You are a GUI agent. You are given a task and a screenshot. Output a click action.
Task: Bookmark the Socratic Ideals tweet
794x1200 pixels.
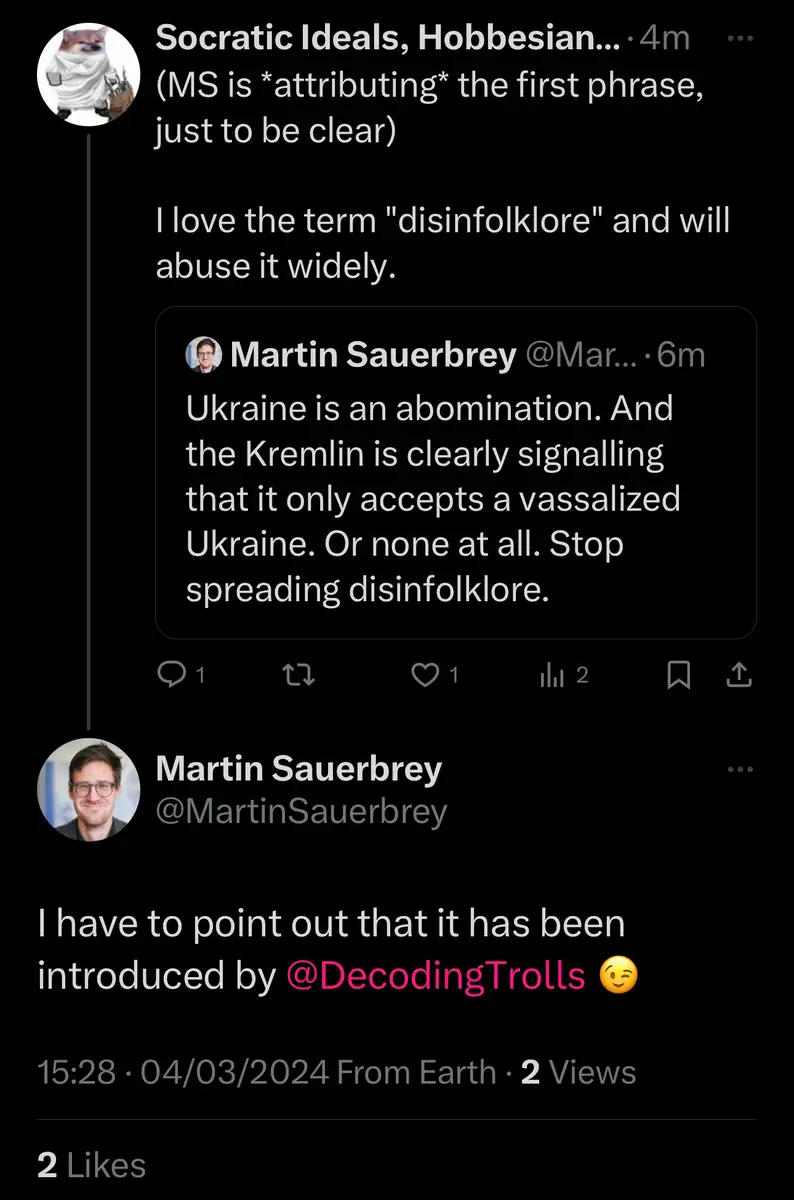[678, 677]
